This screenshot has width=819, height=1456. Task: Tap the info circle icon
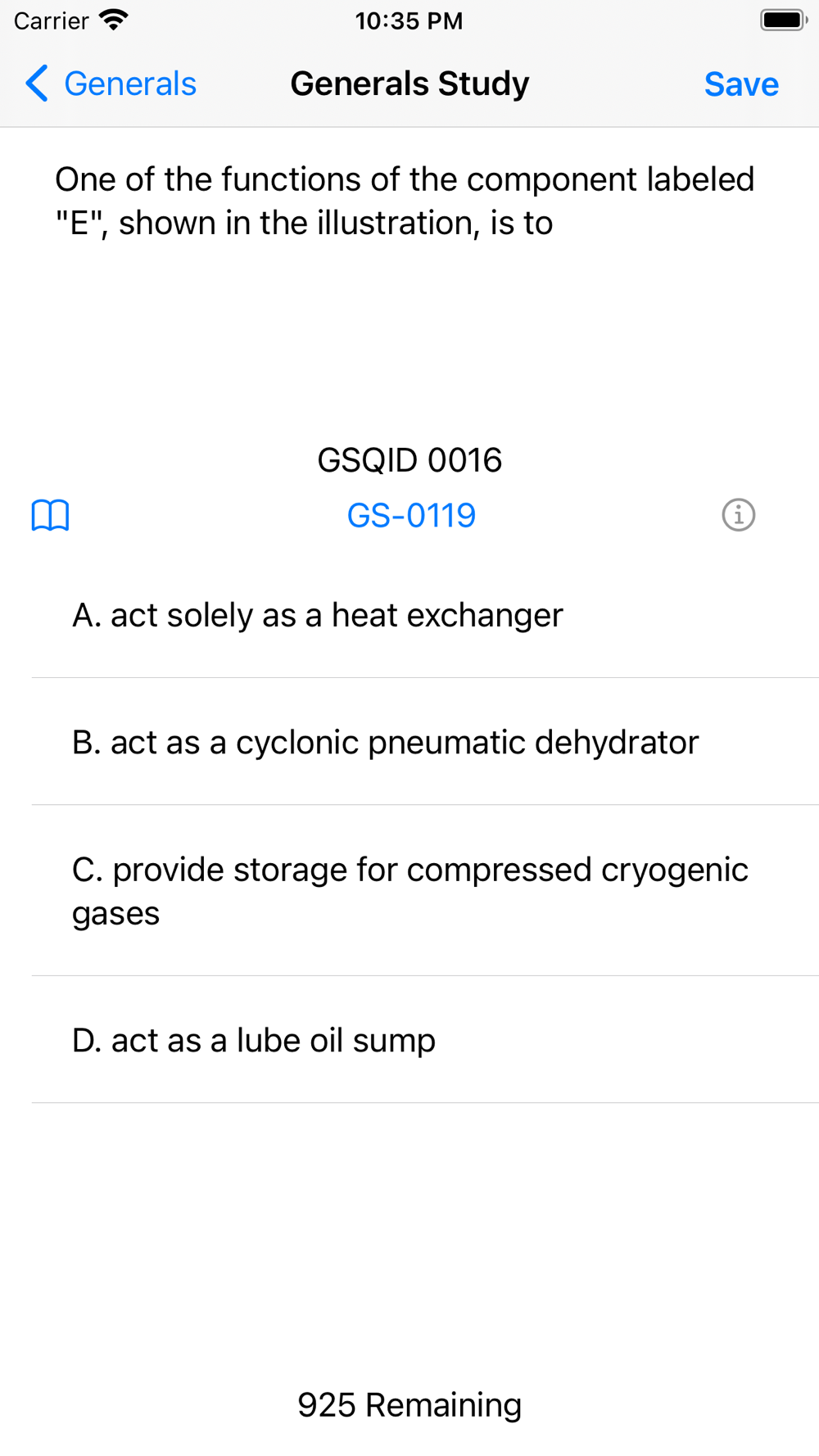tap(738, 515)
